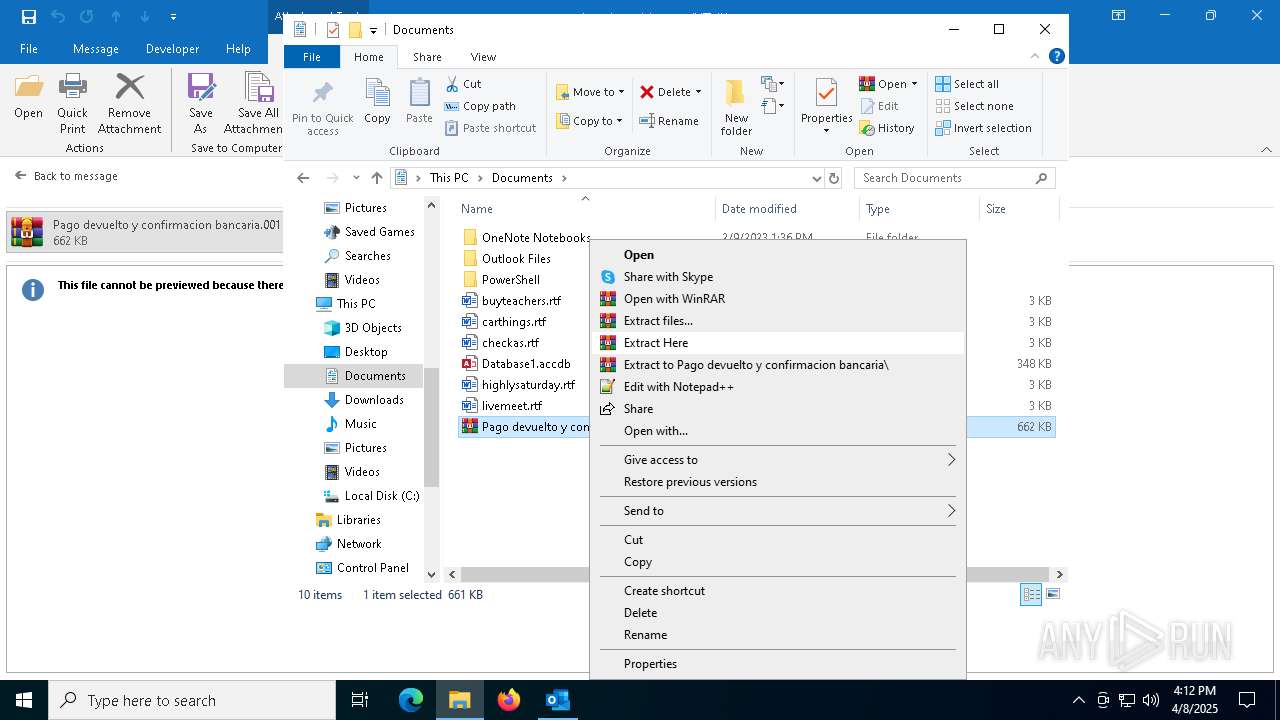
Task: Collapse the Explorer ribbon chevron
Action: (x=1036, y=56)
